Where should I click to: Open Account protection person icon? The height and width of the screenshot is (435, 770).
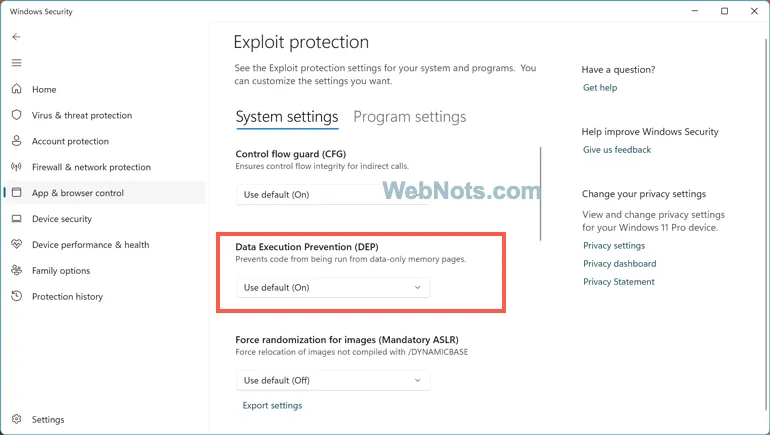16,141
